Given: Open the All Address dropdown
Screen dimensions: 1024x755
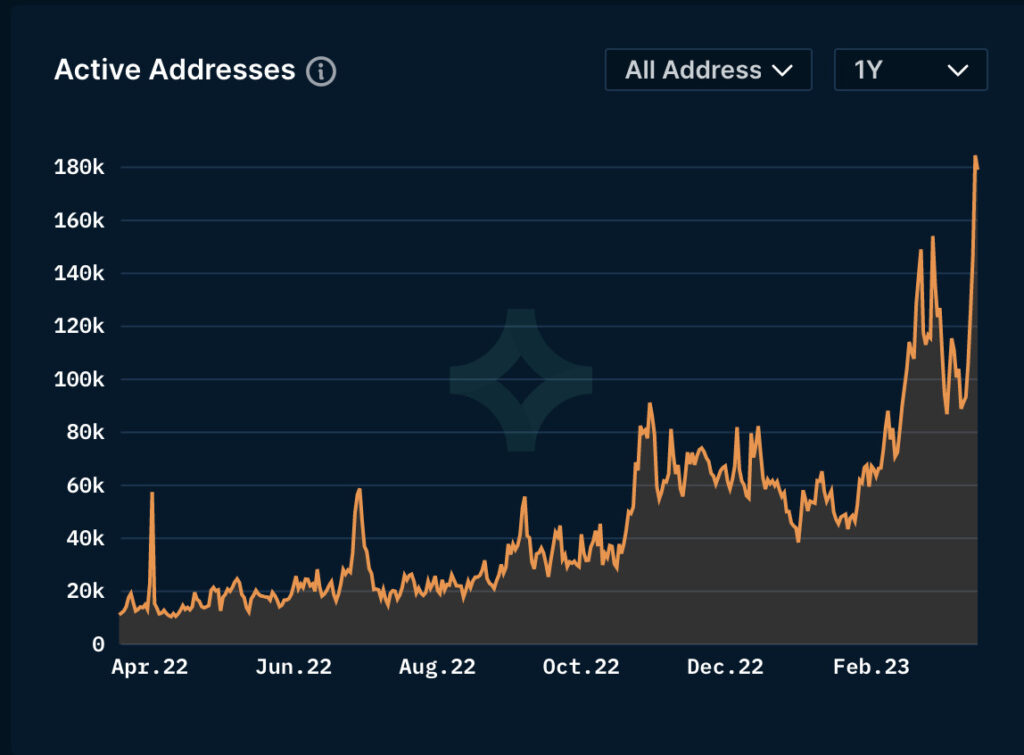Looking at the screenshot, I should [x=708, y=70].
